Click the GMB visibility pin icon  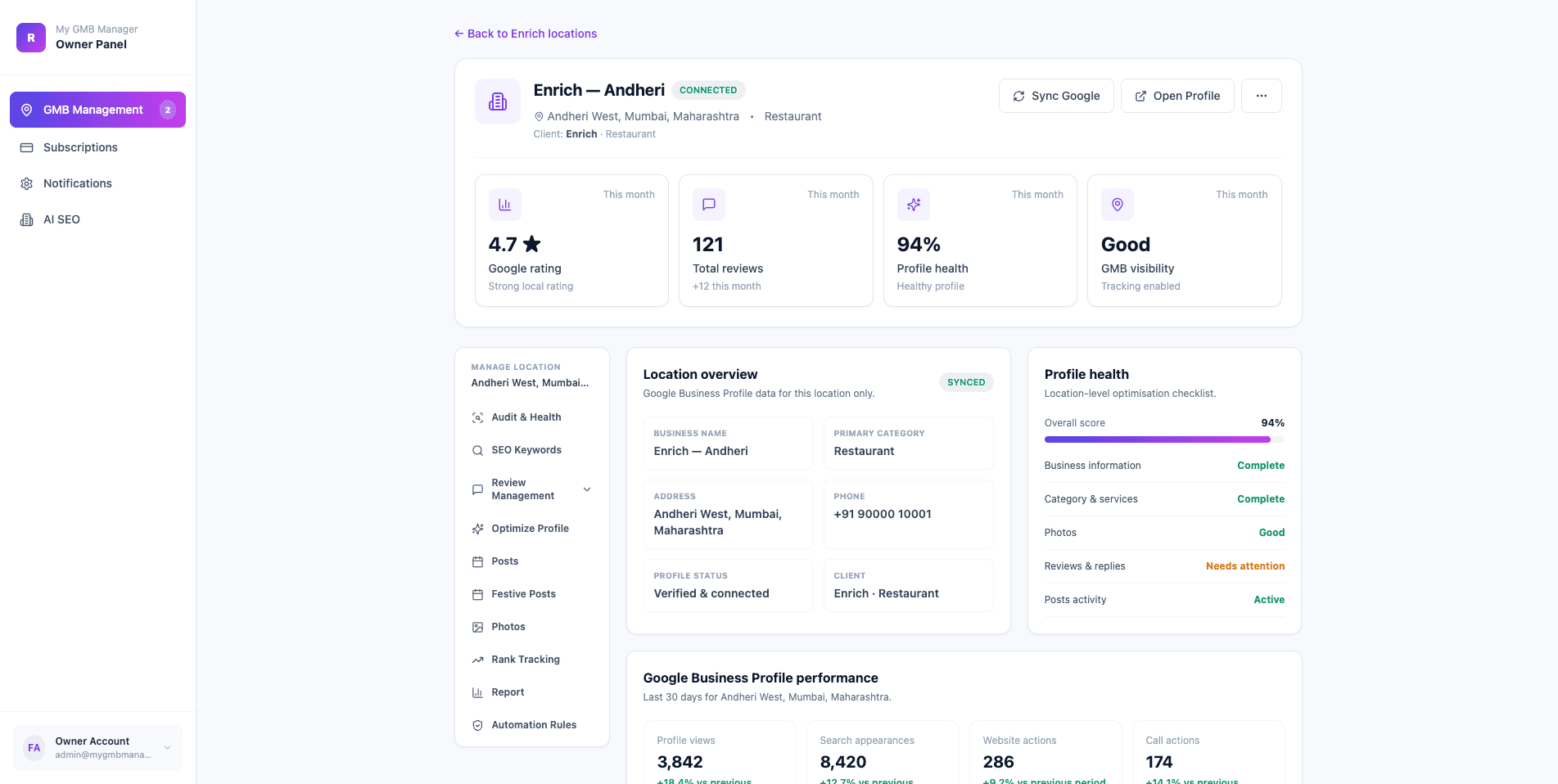[1118, 205]
